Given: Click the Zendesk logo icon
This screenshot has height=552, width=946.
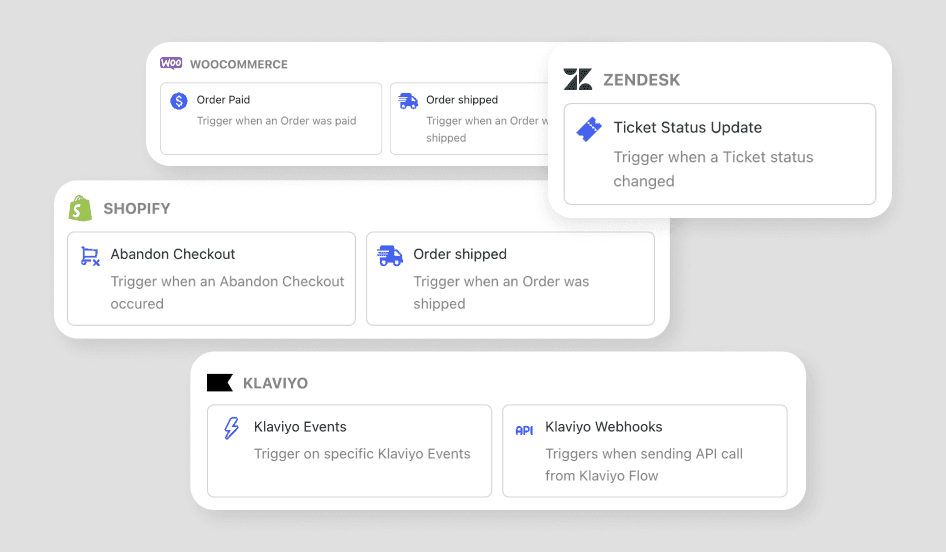Looking at the screenshot, I should 578,79.
